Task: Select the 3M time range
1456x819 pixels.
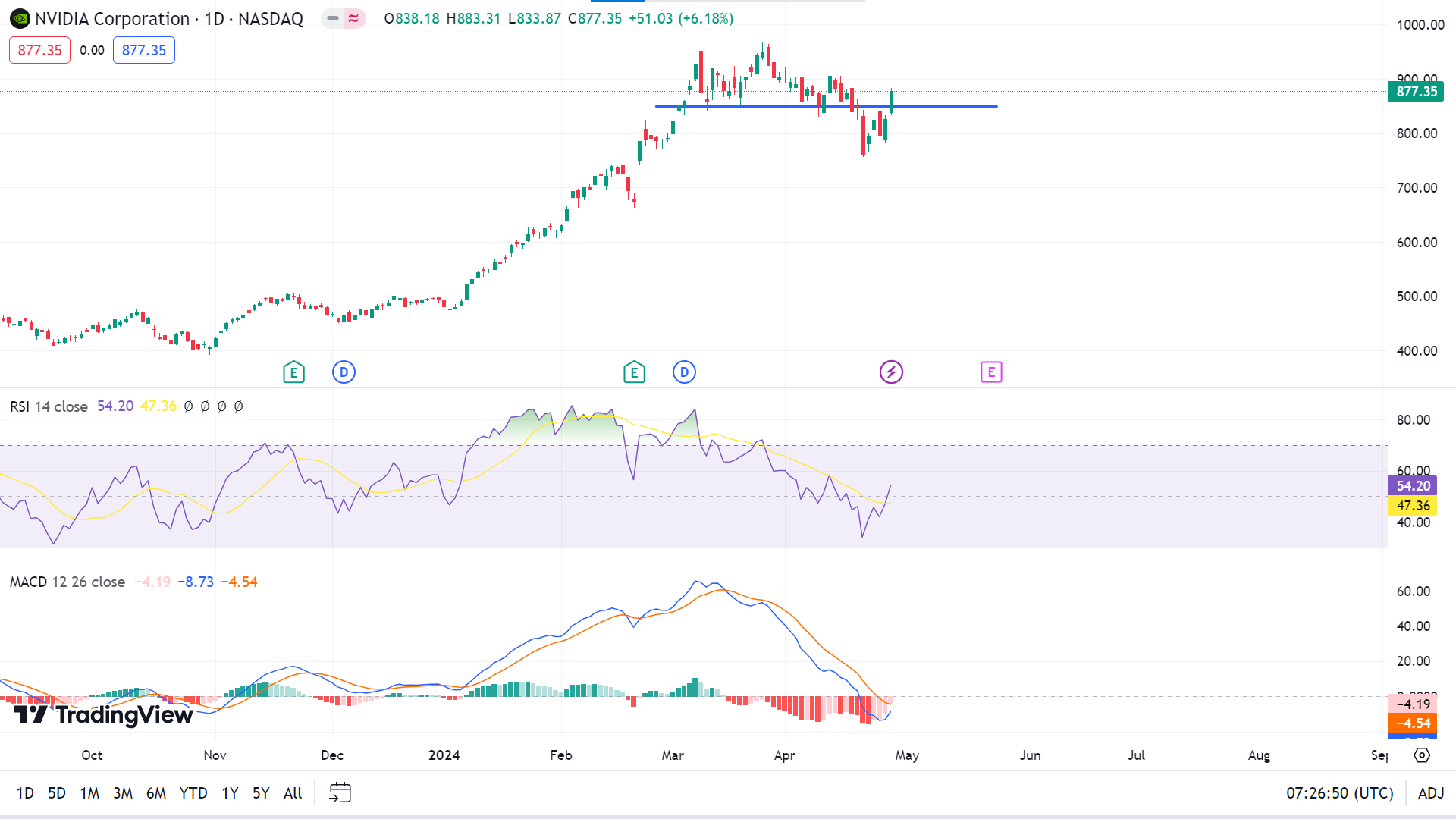Action: 123,793
